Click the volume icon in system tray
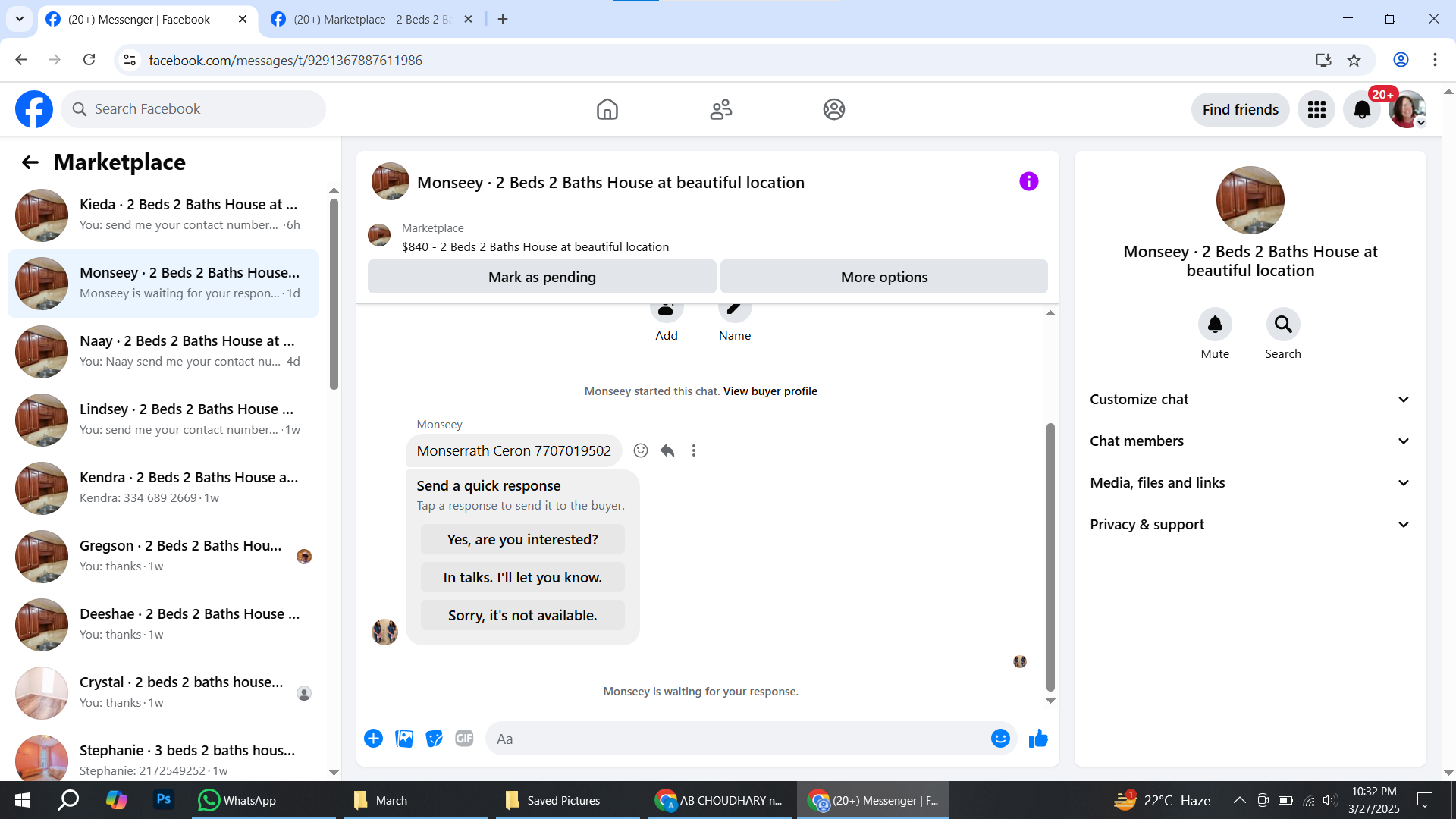This screenshot has height=819, width=1456. pos(1329,800)
